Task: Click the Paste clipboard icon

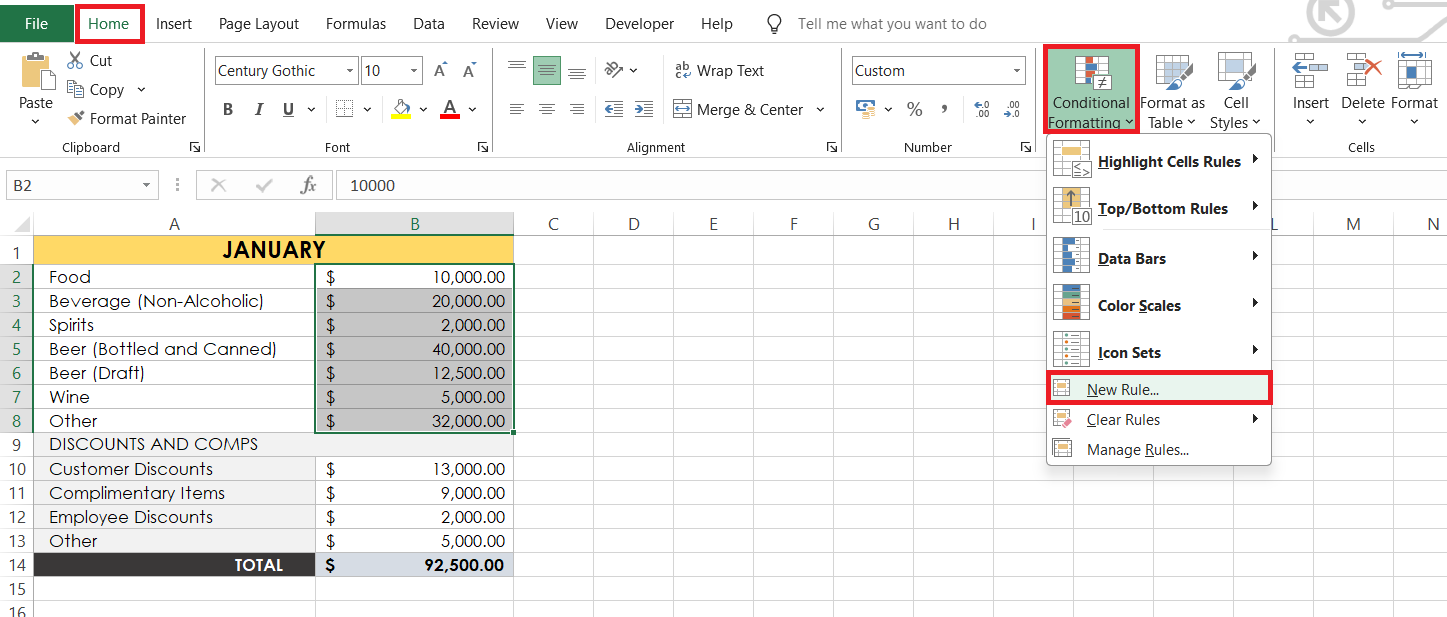Action: coord(36,72)
